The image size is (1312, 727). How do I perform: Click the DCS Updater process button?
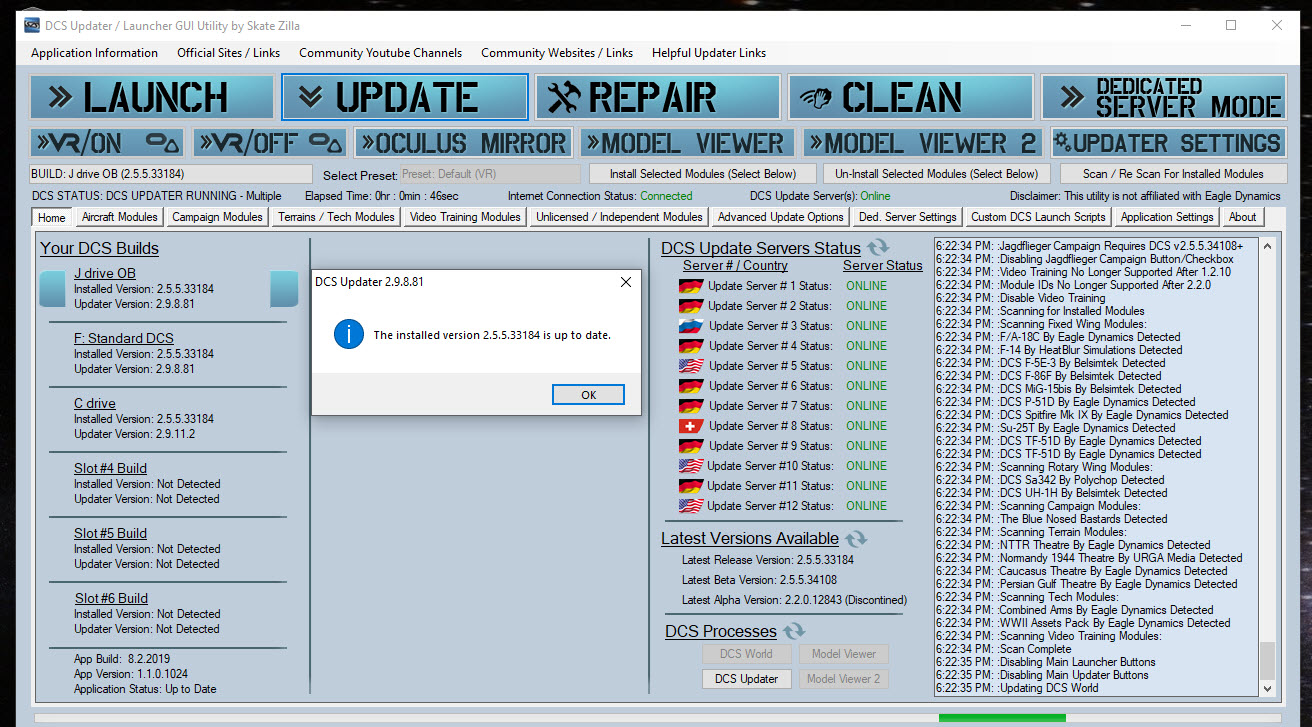[x=746, y=679]
